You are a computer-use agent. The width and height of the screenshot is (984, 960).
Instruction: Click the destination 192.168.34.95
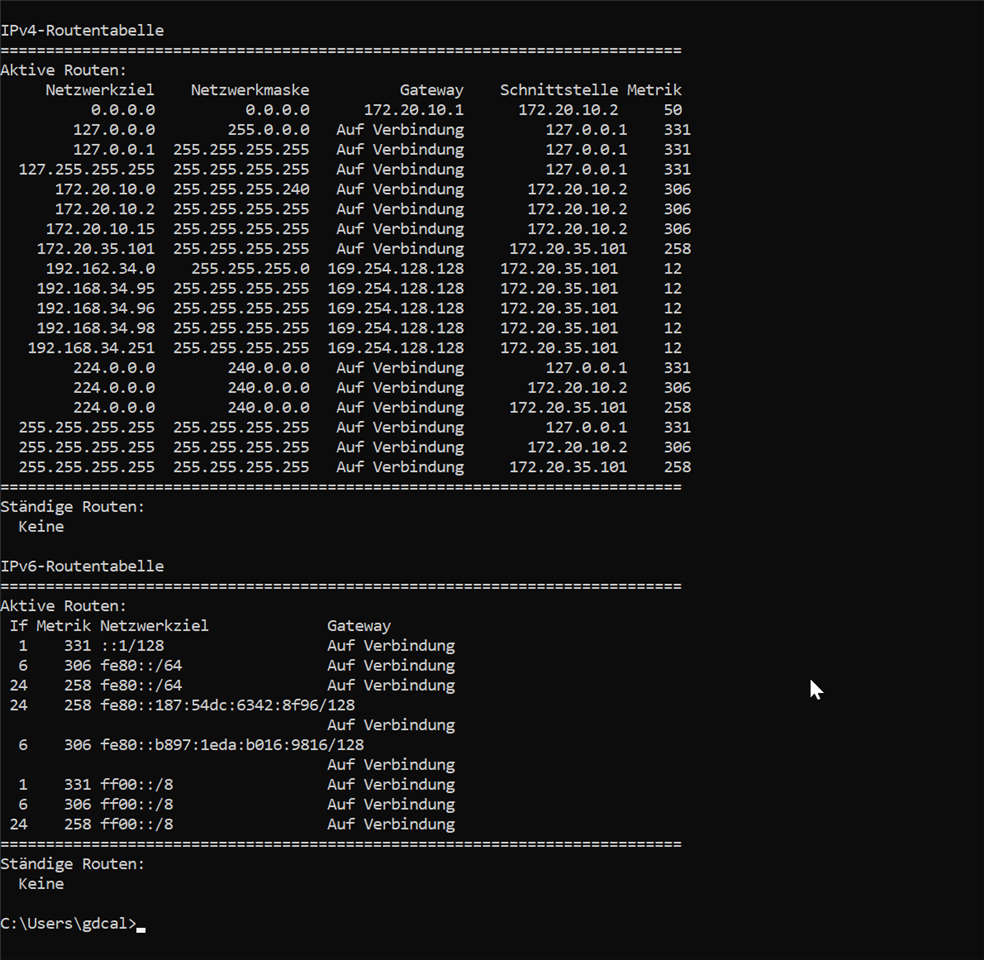(x=96, y=289)
